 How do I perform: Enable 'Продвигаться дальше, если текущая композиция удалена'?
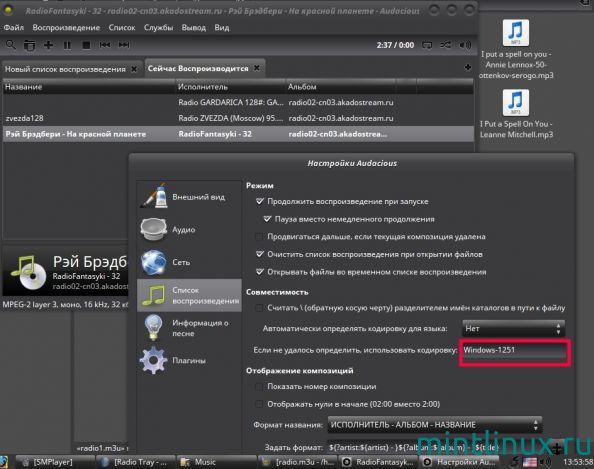pyautogui.click(x=259, y=236)
